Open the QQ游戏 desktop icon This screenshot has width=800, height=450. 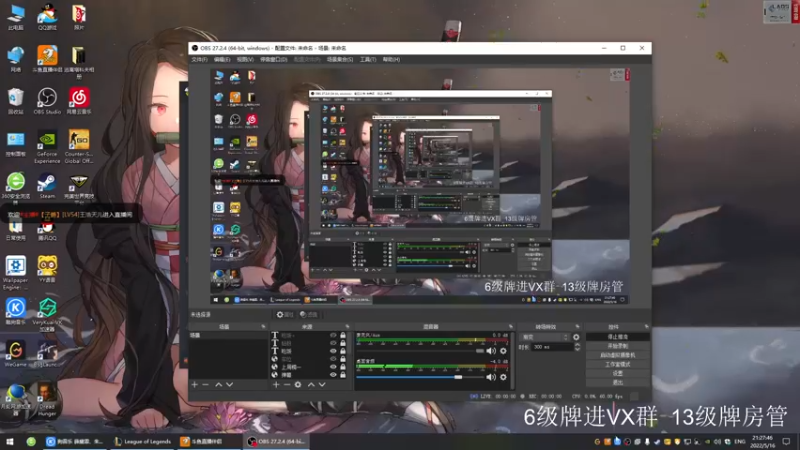pyautogui.click(x=47, y=17)
